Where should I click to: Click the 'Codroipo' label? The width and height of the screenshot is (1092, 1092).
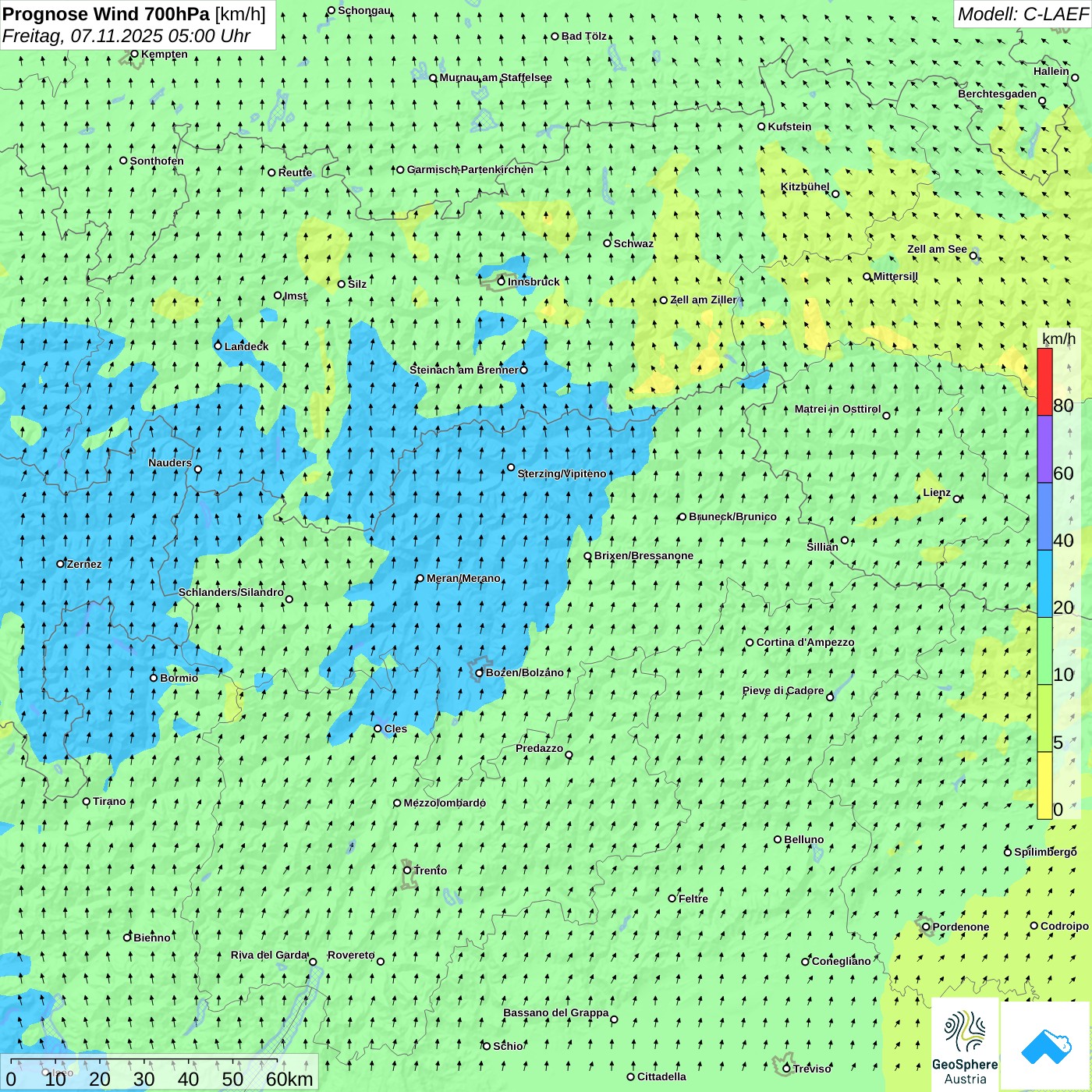(1065, 926)
